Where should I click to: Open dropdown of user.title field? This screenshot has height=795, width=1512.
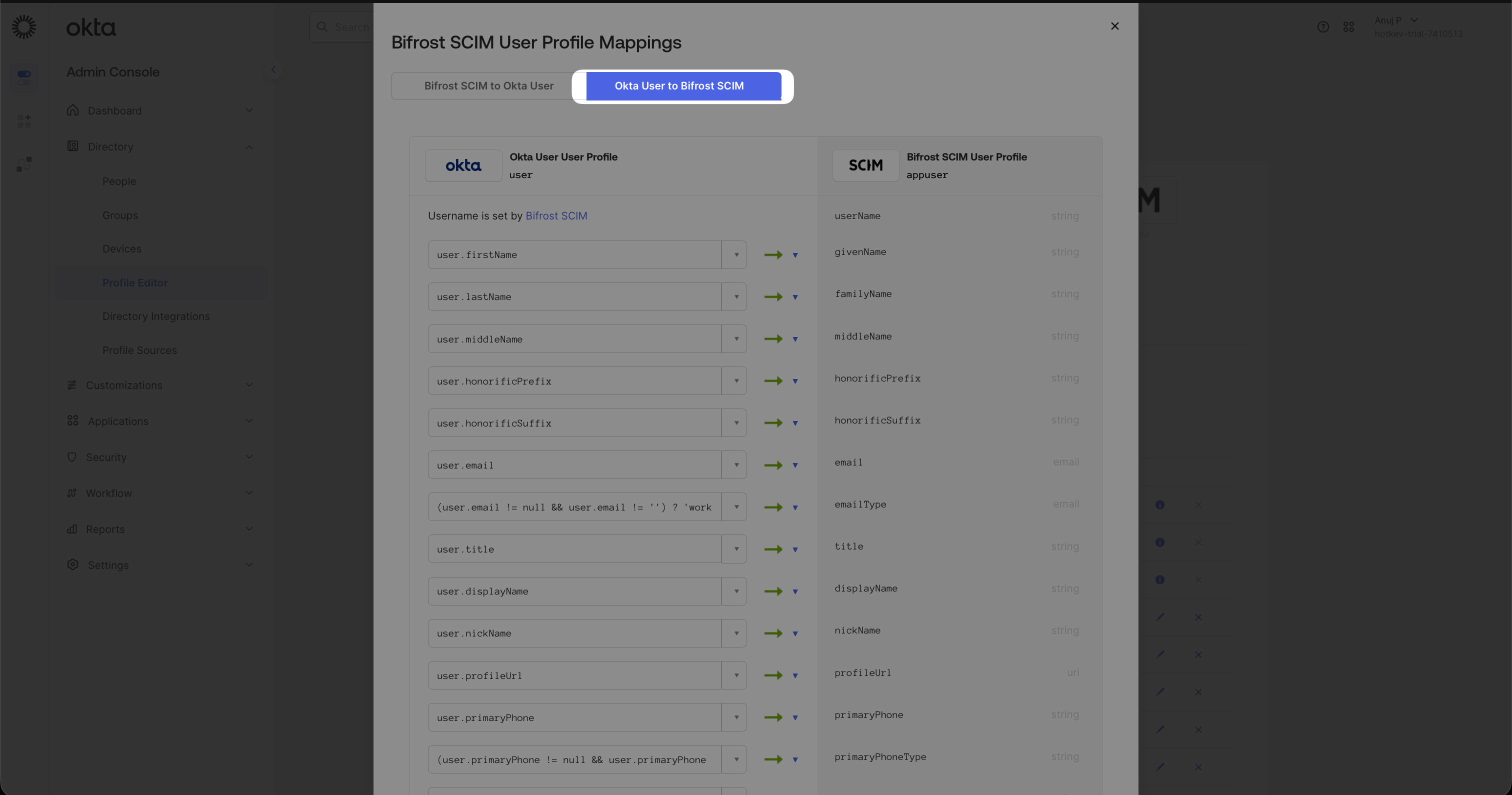734,549
